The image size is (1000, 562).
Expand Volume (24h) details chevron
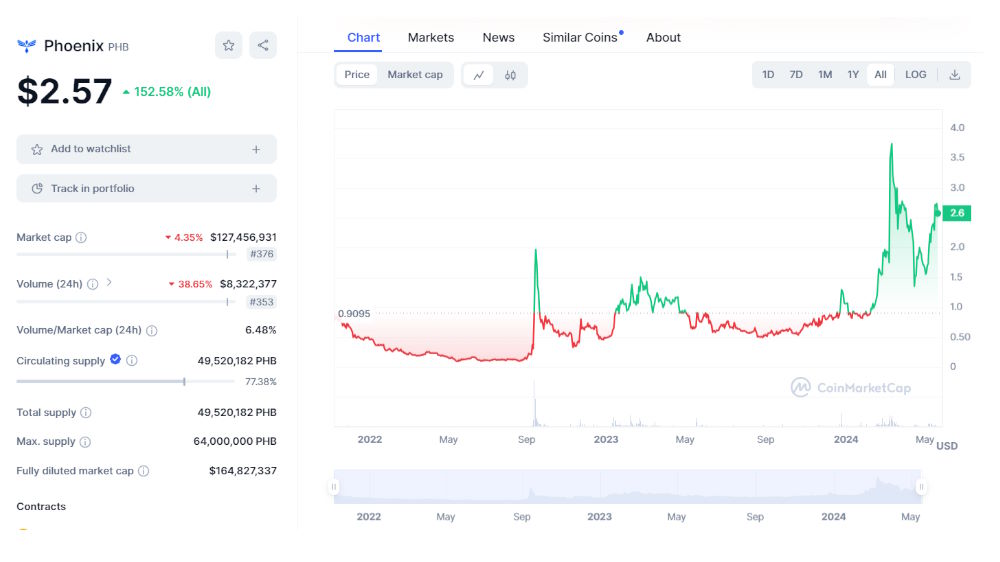click(x=109, y=283)
